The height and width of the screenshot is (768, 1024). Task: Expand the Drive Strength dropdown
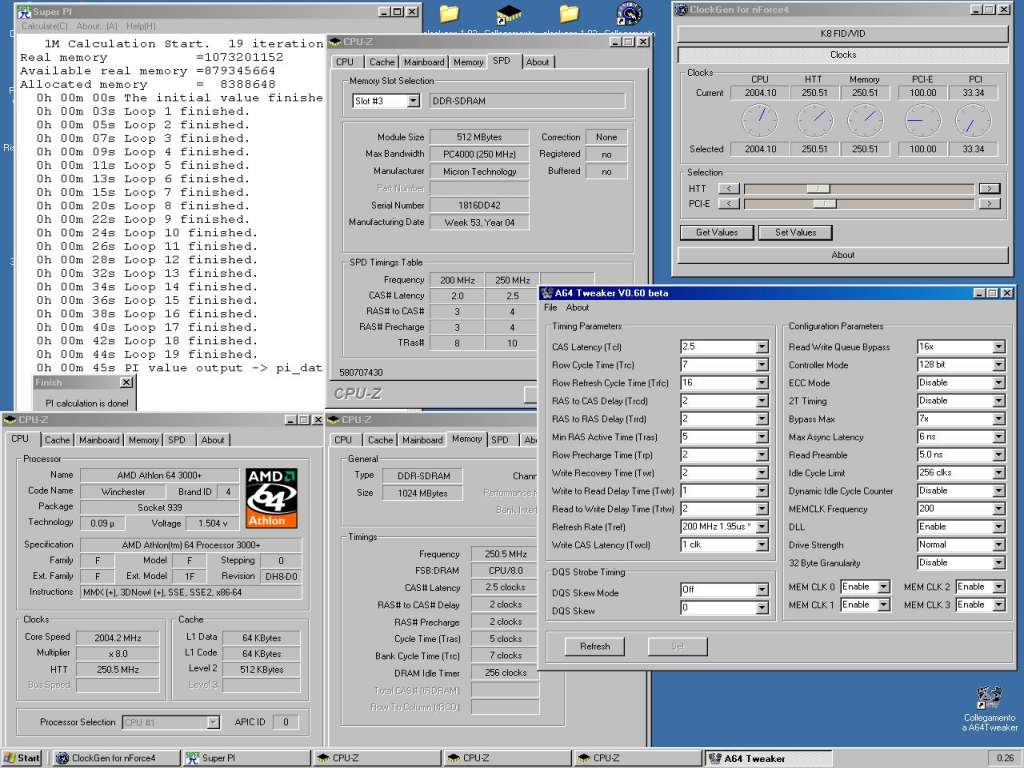tap(999, 545)
